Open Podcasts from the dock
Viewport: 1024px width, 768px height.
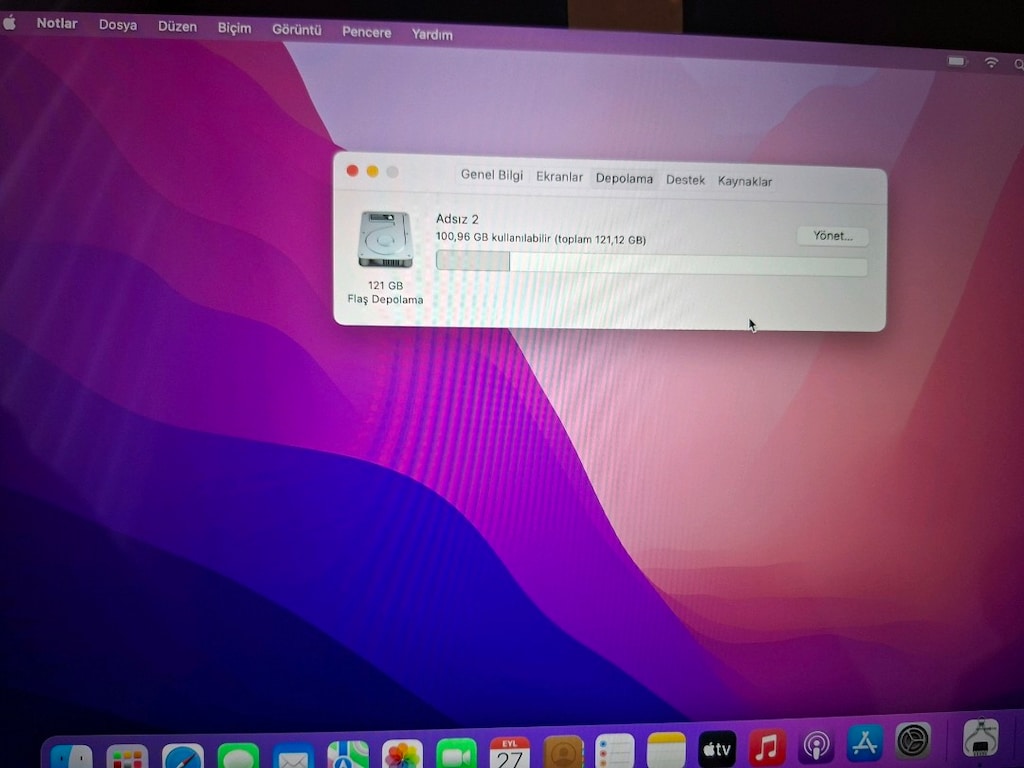[816, 744]
